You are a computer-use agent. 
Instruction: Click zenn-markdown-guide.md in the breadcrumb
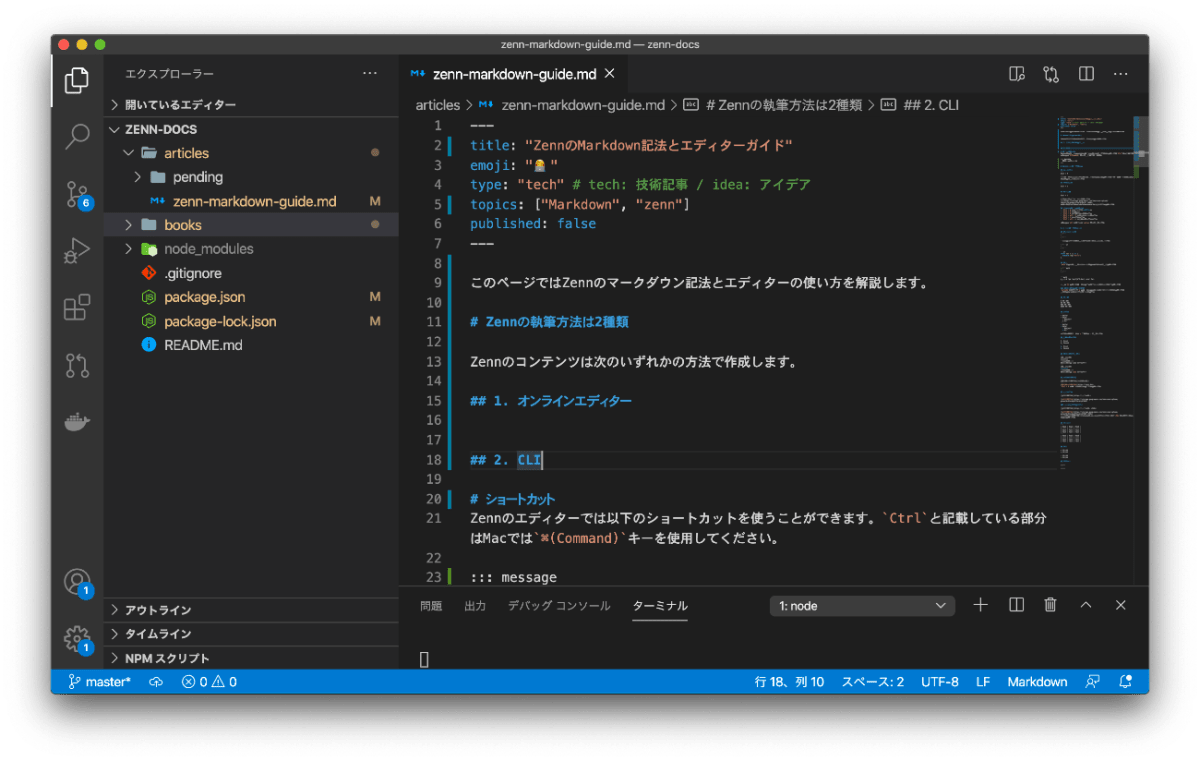click(x=582, y=105)
